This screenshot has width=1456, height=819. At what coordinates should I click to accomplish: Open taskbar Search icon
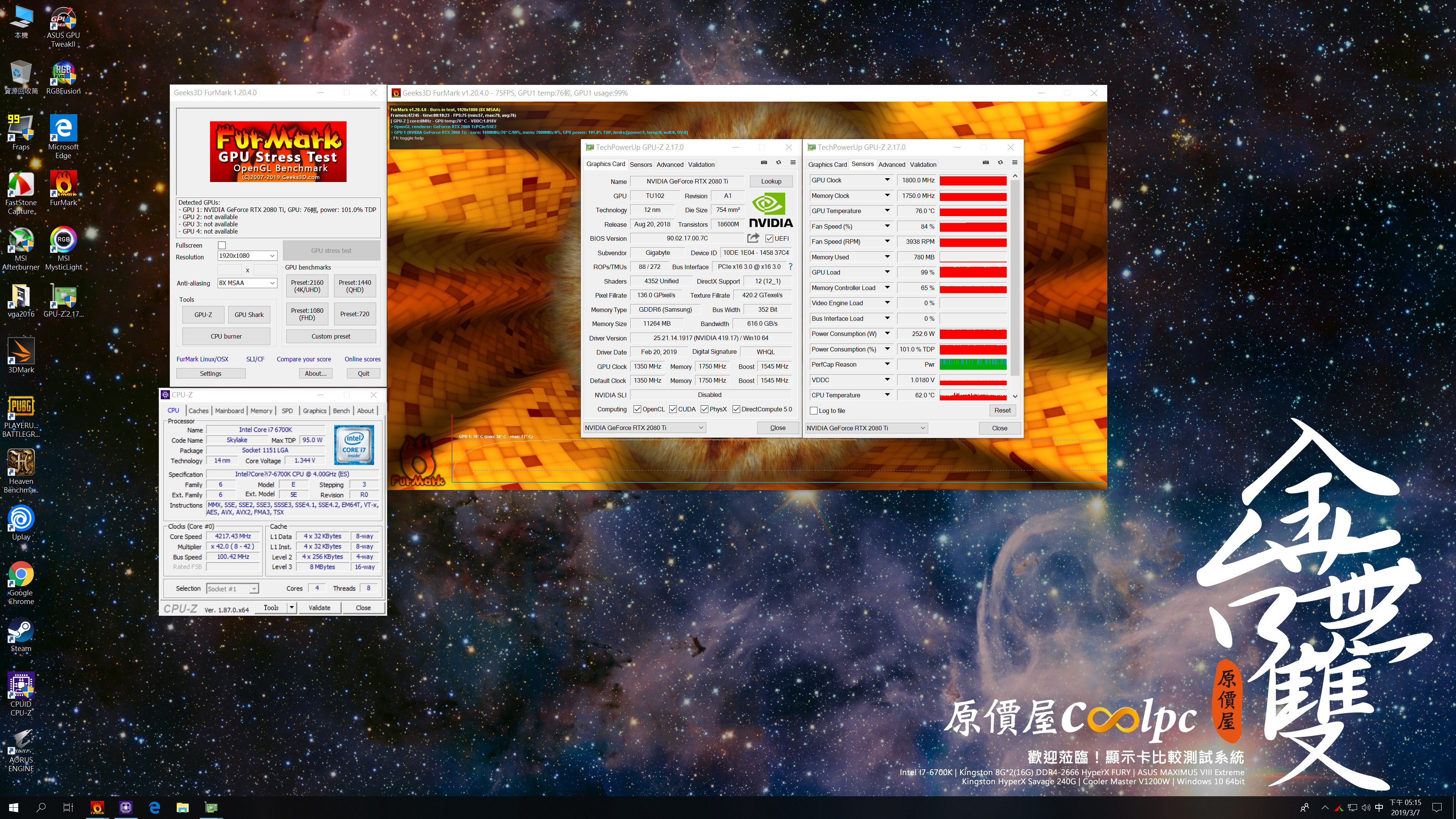coord(41,807)
